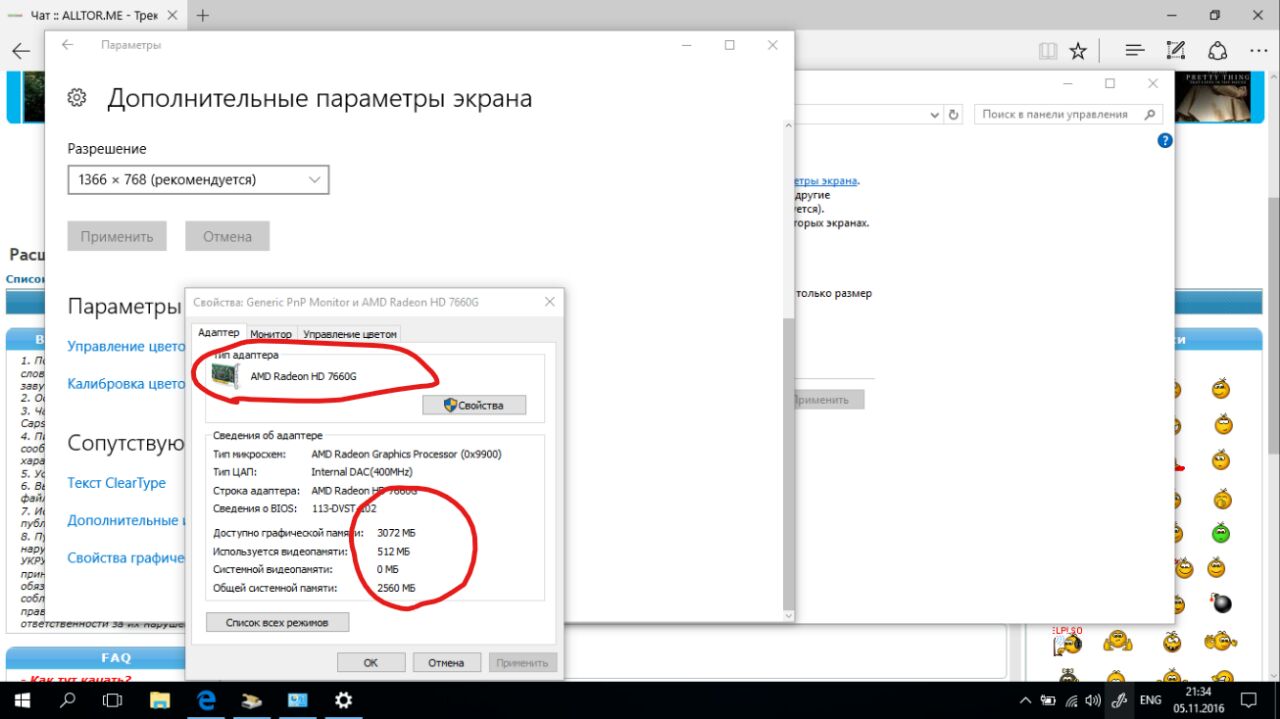Click disabled Применить in properties dialog
The image size is (1280, 719).
pyautogui.click(x=522, y=662)
